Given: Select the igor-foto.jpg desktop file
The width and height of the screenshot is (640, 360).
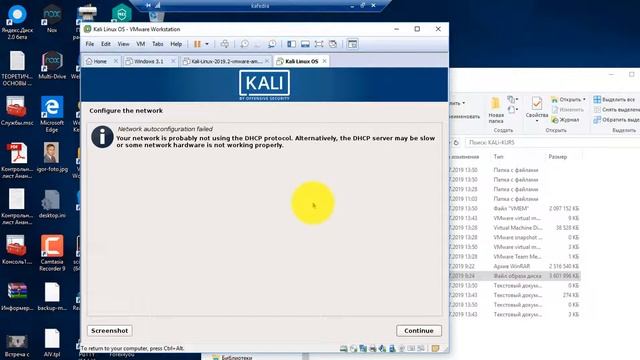Looking at the screenshot, I should coord(52,158).
